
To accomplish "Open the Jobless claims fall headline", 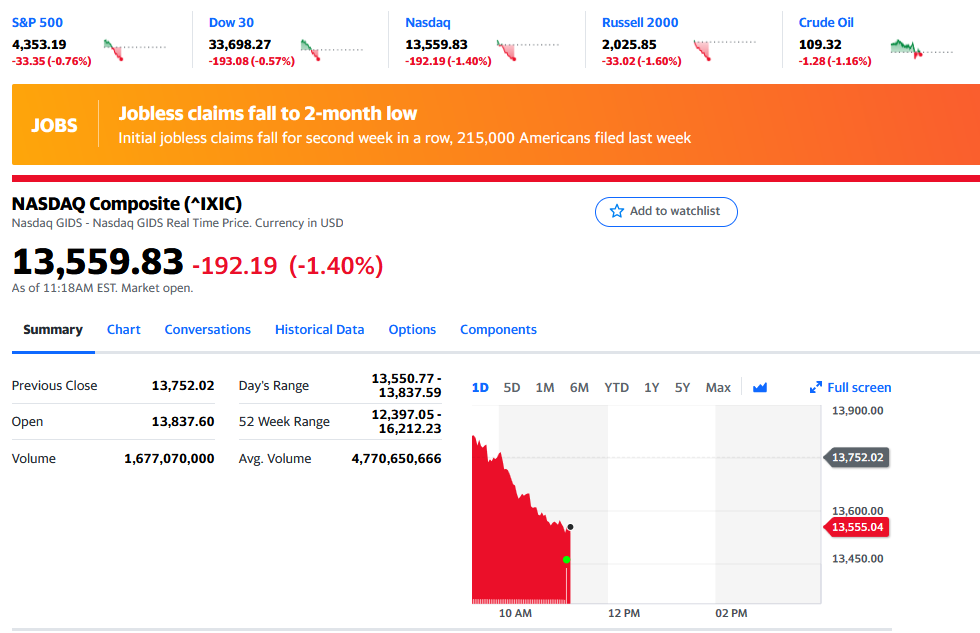I will 268,113.
